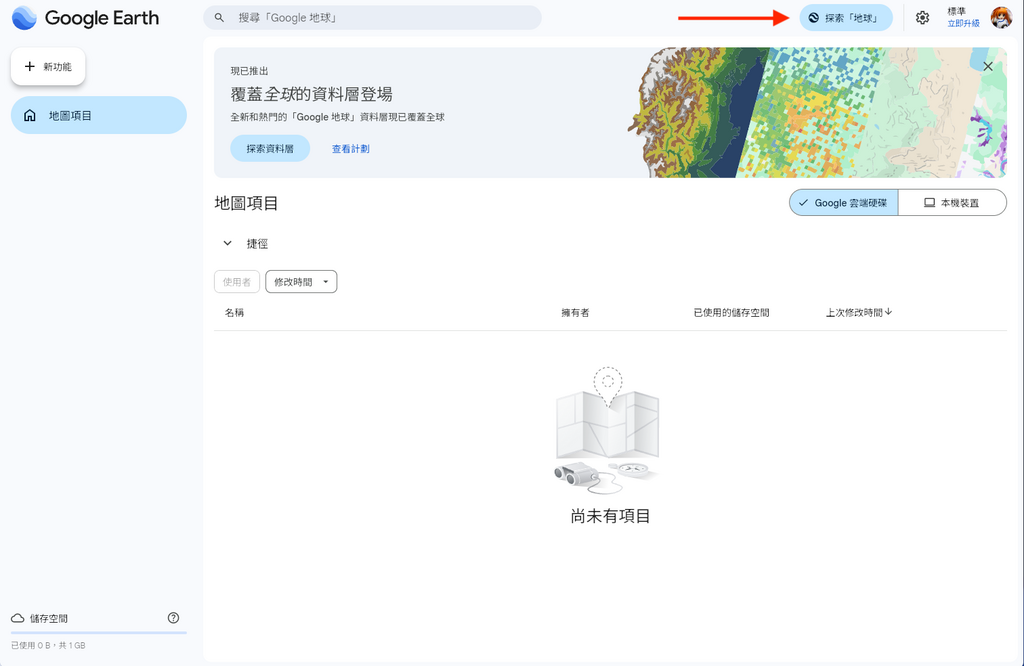Image resolution: width=1024 pixels, height=666 pixels.
Task: Open the user profile avatar
Action: tap(1000, 18)
